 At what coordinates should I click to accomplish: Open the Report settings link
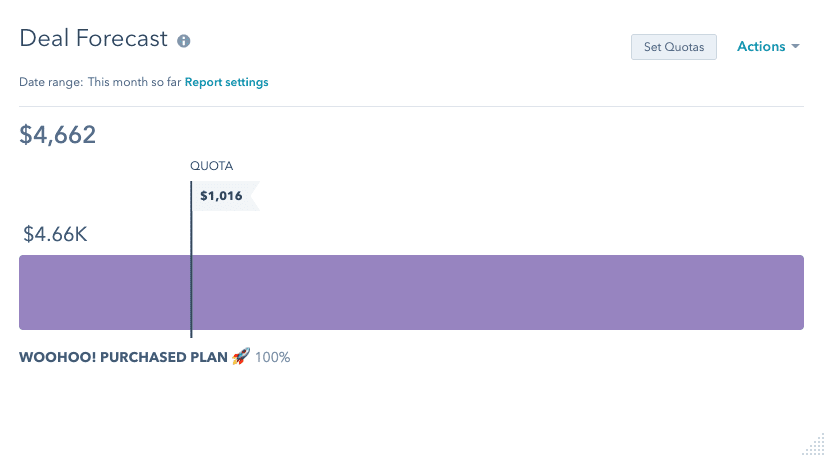click(x=226, y=82)
